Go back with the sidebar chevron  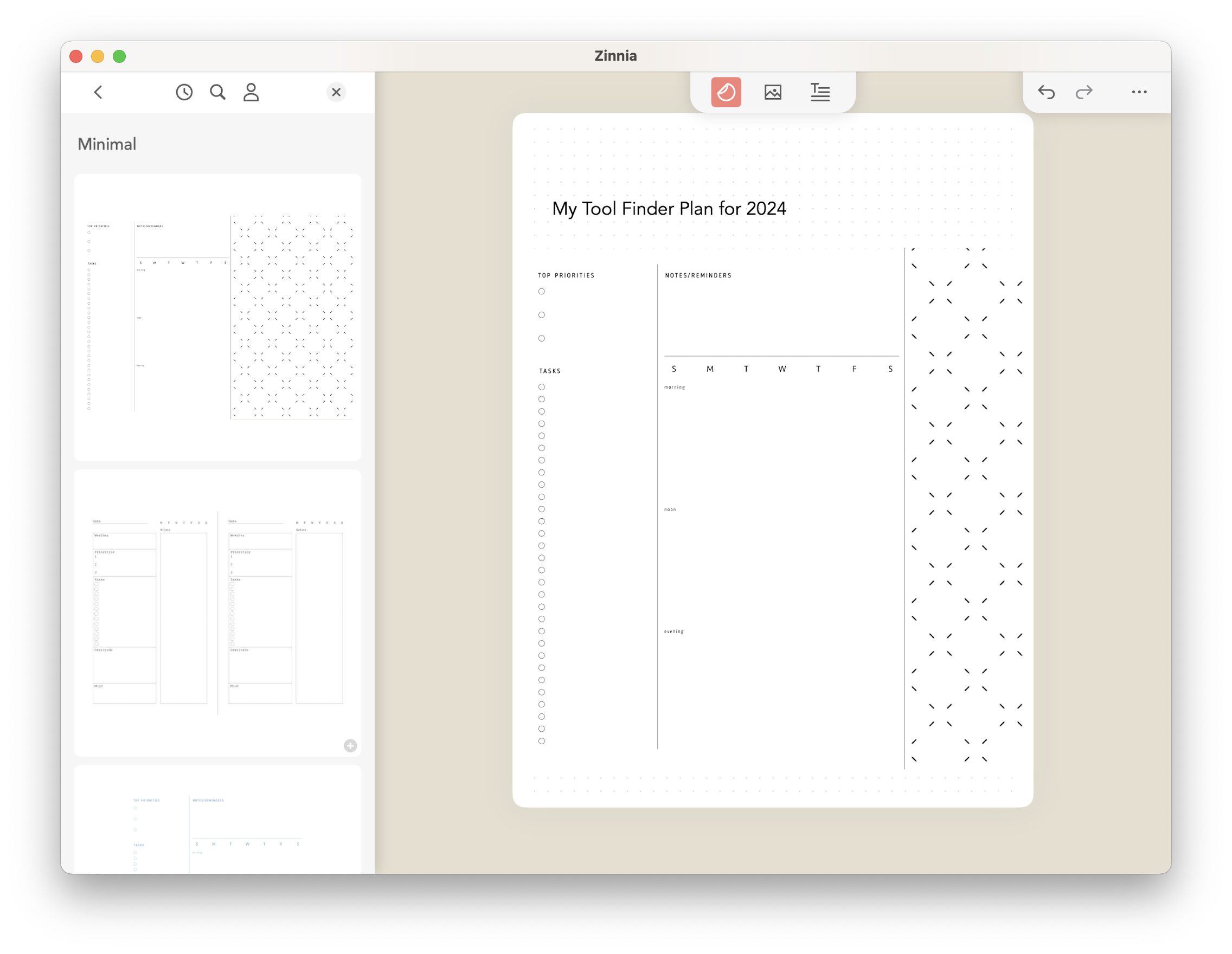click(98, 92)
